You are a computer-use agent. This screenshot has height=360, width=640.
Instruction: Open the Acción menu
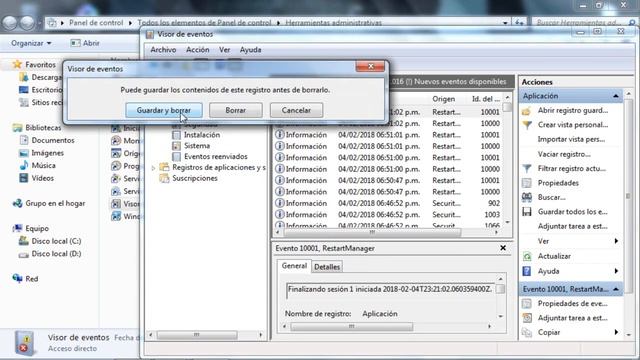[x=198, y=50]
